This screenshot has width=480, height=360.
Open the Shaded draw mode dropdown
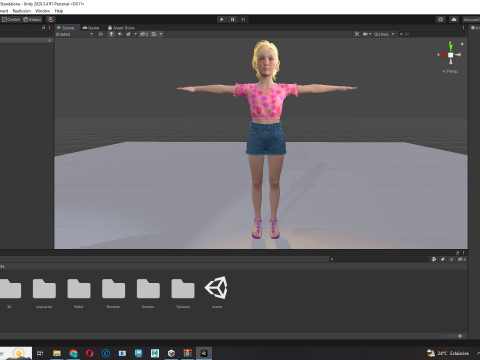coord(74,34)
